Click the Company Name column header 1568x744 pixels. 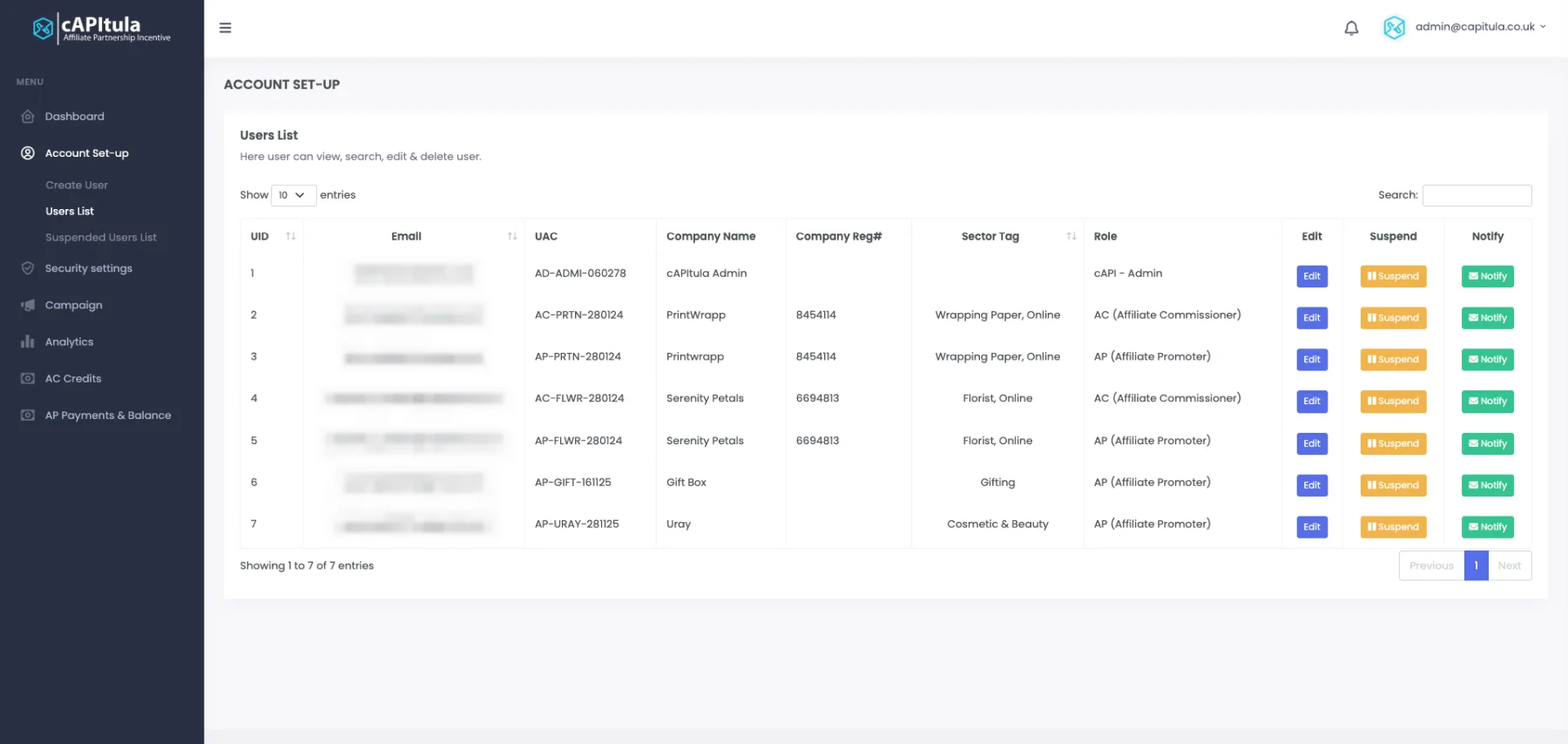pos(711,236)
